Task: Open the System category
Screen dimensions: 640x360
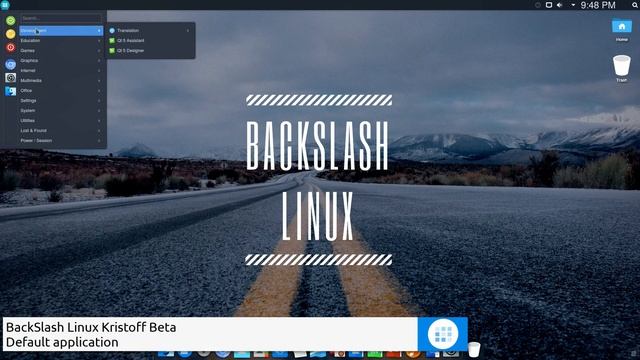Action: click(61, 111)
